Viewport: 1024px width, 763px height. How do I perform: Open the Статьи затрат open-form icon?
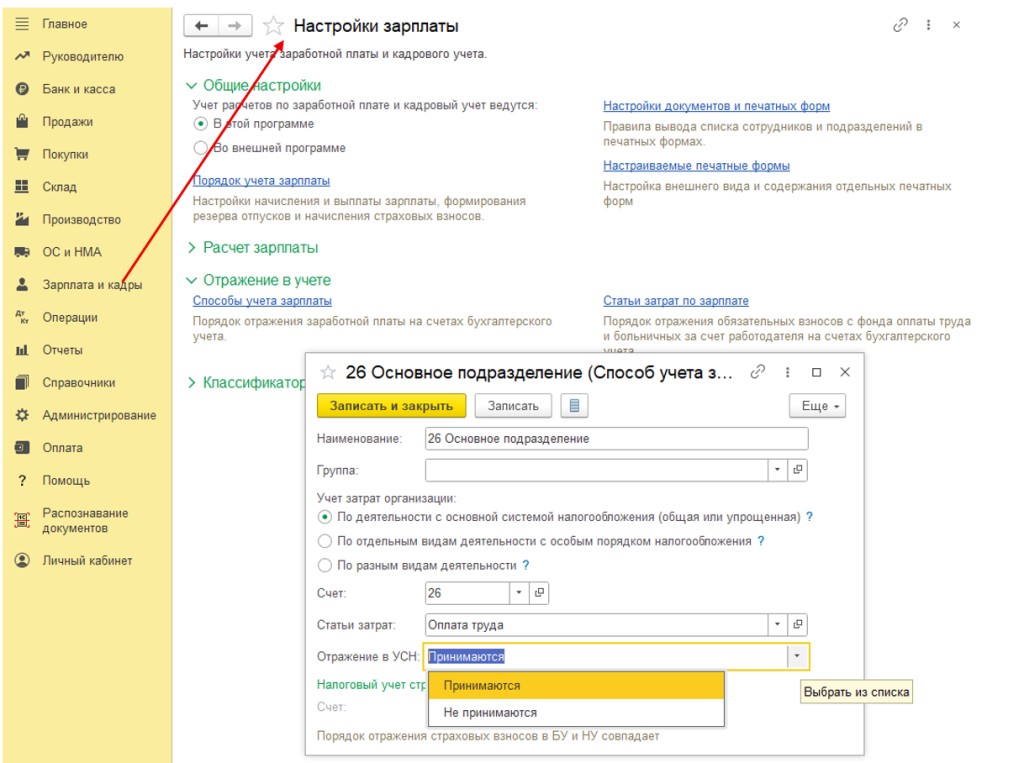(797, 625)
